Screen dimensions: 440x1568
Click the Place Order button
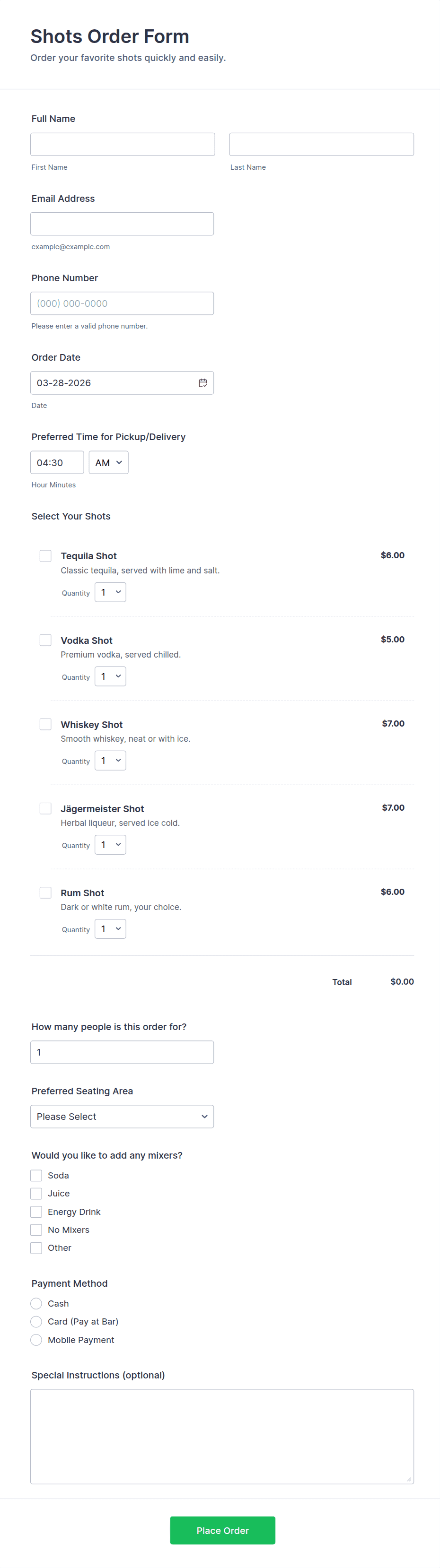222,1530
